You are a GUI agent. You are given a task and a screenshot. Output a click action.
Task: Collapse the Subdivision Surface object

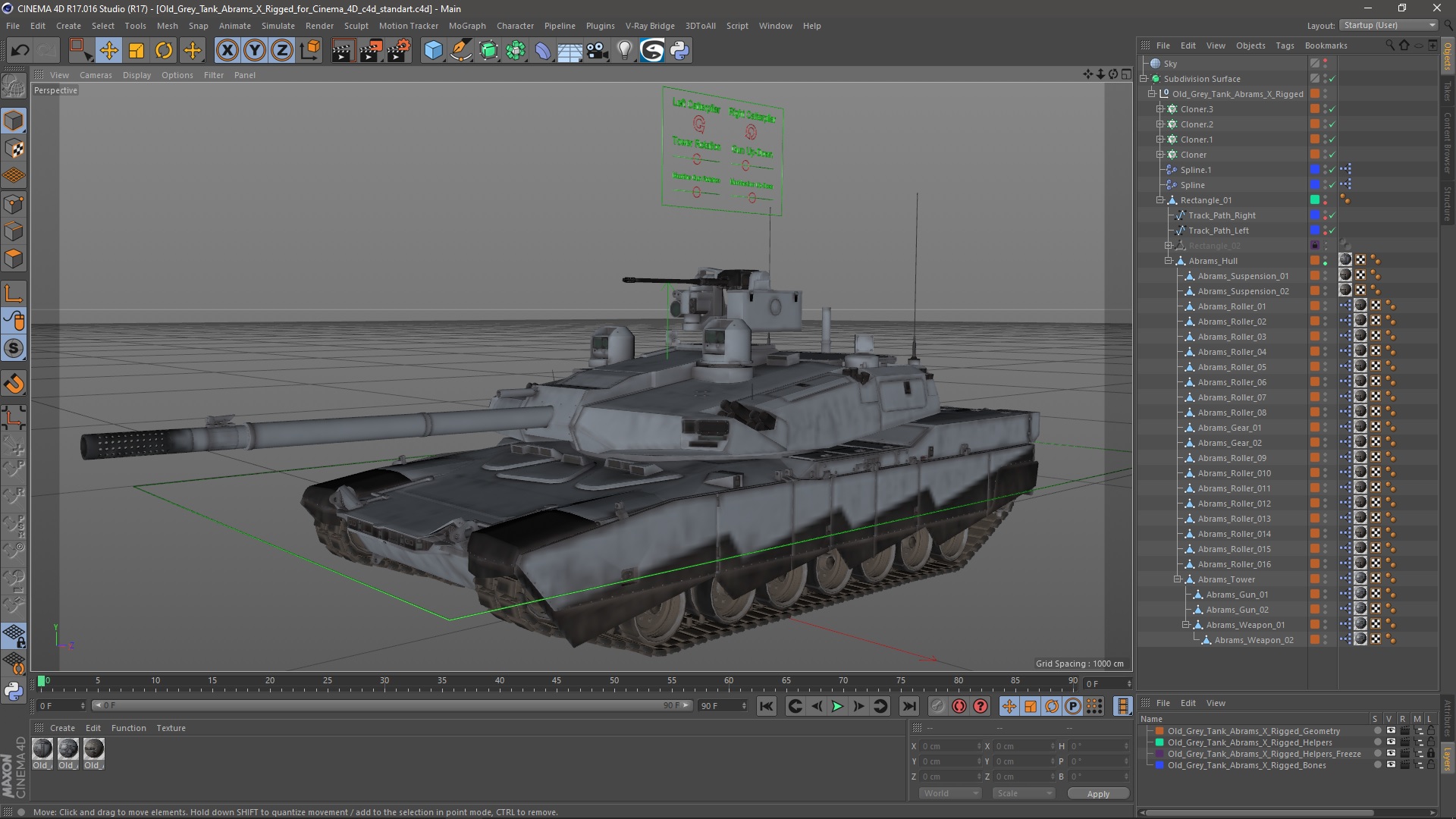click(x=1144, y=79)
